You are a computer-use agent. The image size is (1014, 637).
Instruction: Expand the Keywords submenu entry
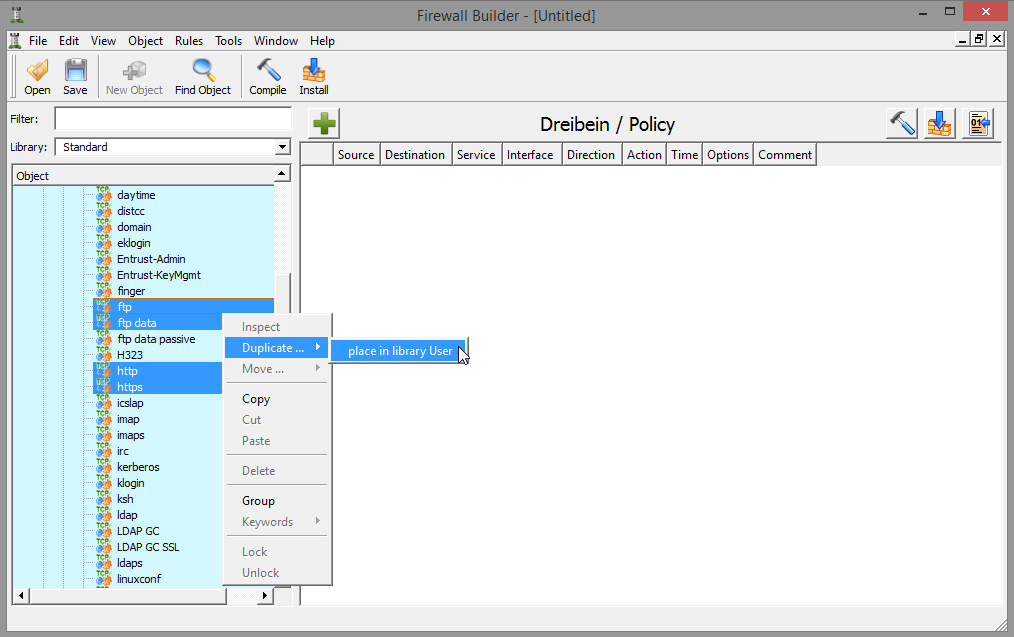point(276,522)
